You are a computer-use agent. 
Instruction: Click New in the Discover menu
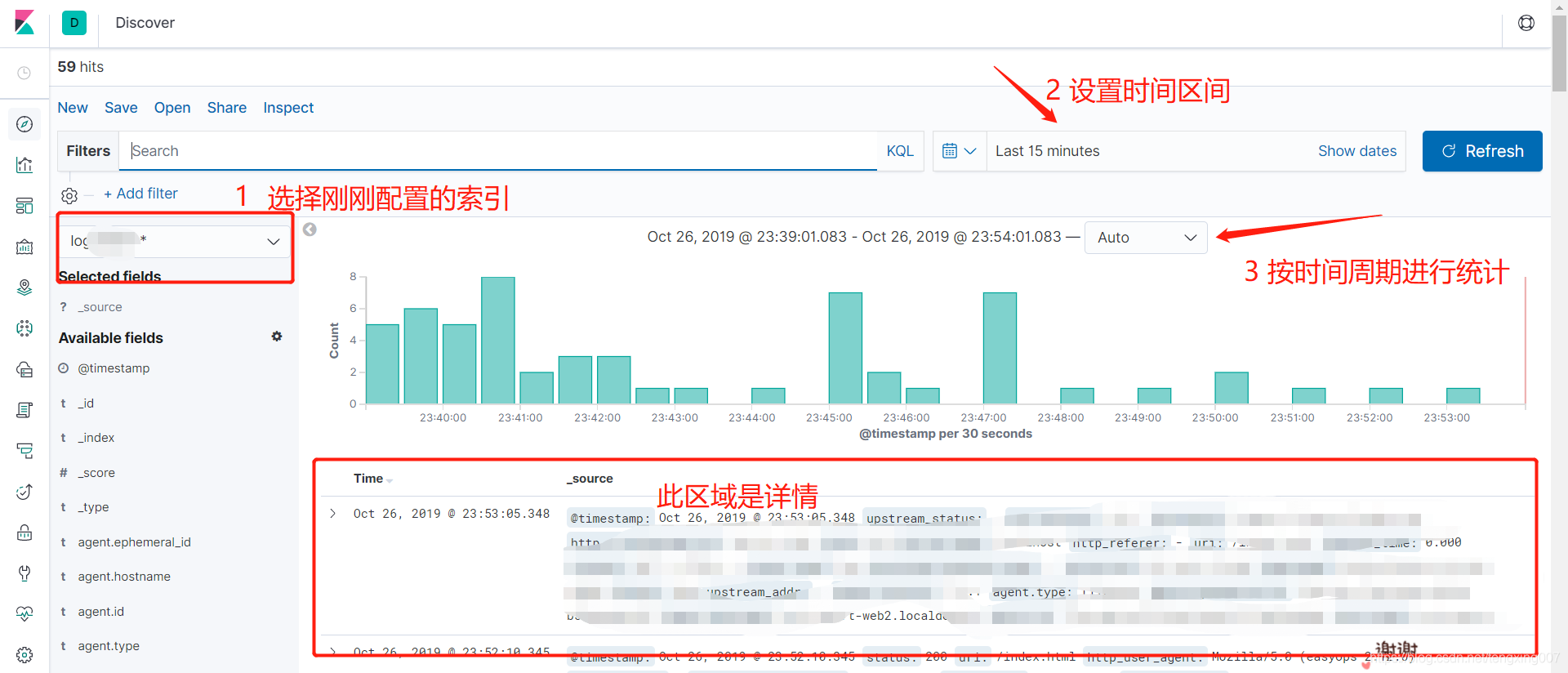(73, 108)
